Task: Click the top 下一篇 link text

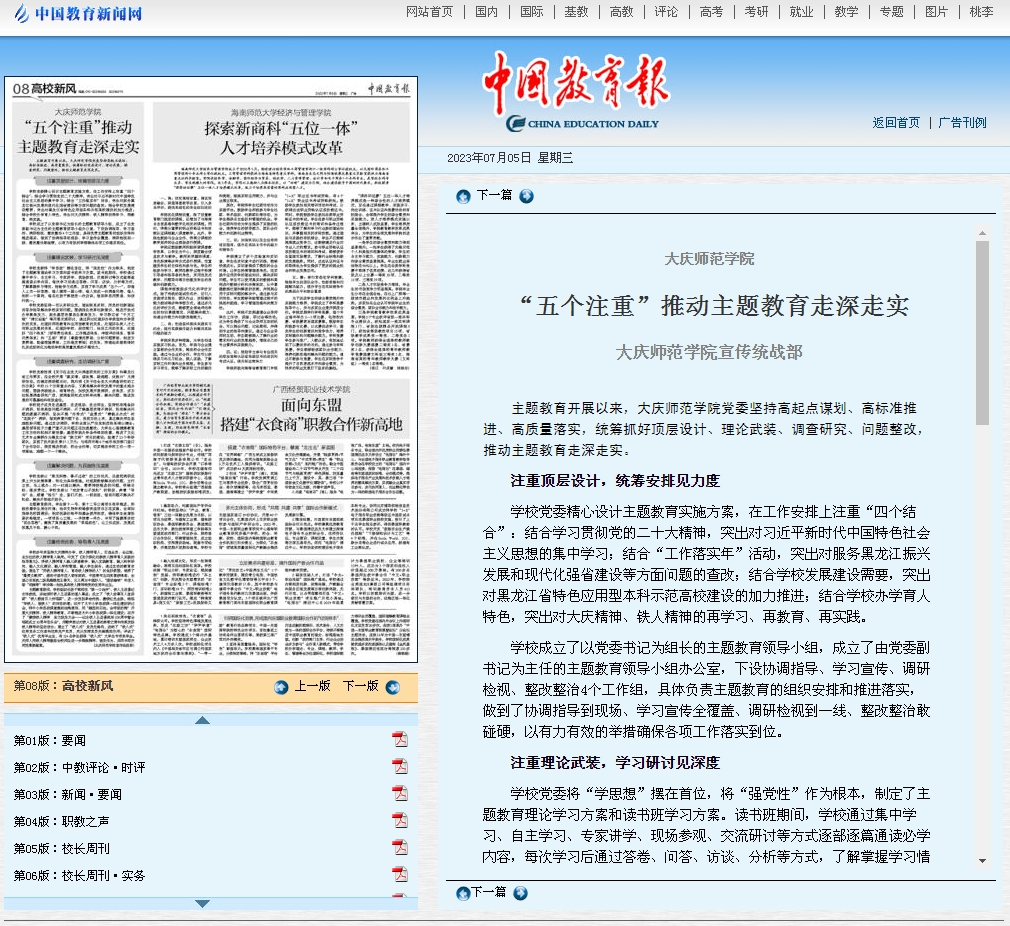Action: (x=494, y=195)
